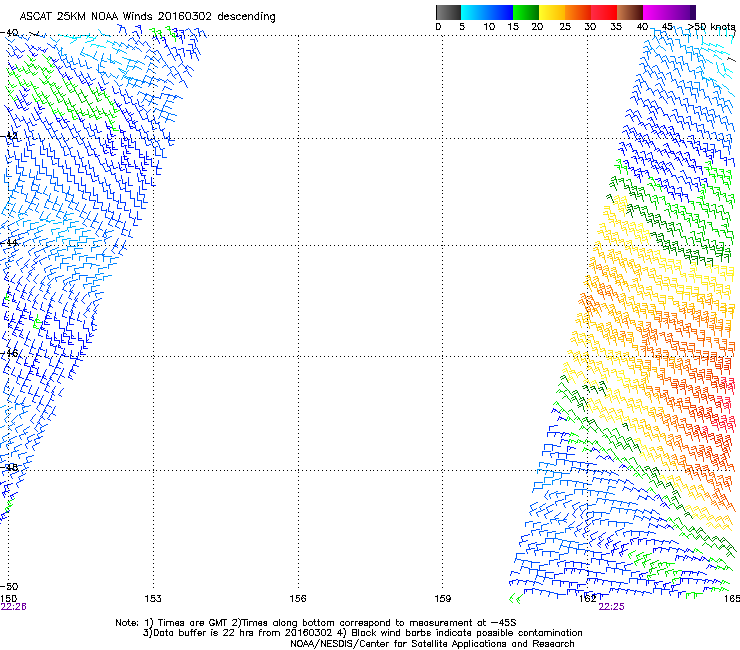Click the '30' legend scale label

(x=590, y=27)
